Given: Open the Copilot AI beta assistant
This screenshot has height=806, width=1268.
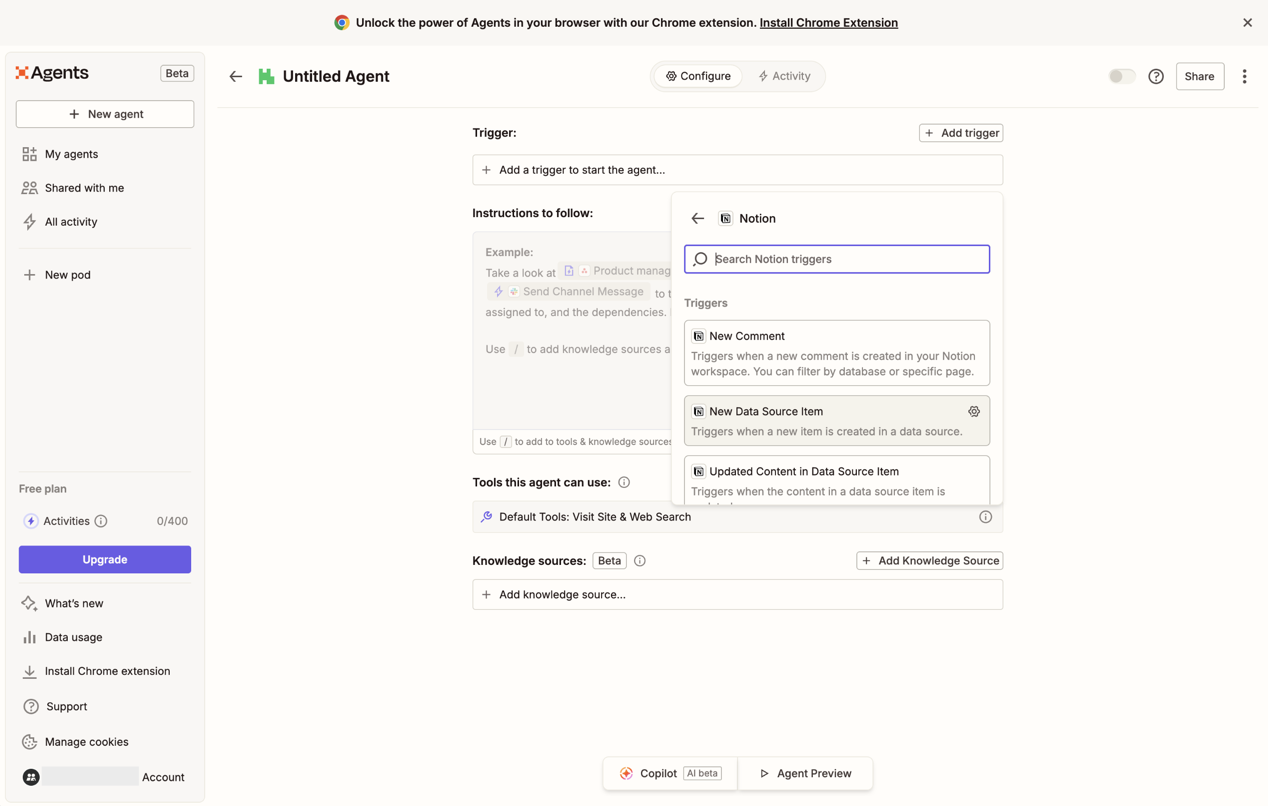Looking at the screenshot, I should (670, 773).
